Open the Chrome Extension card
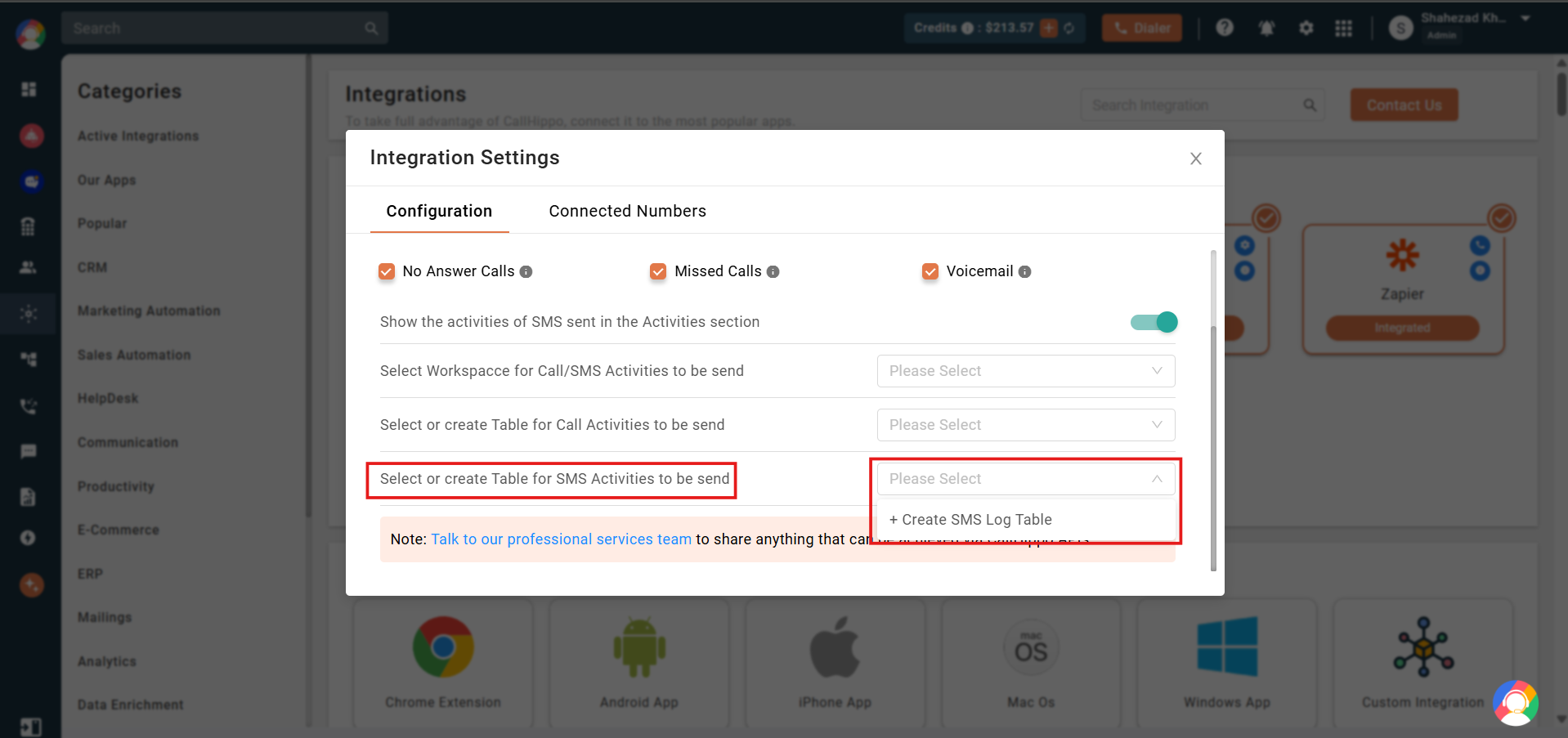1568x738 pixels. (x=443, y=664)
